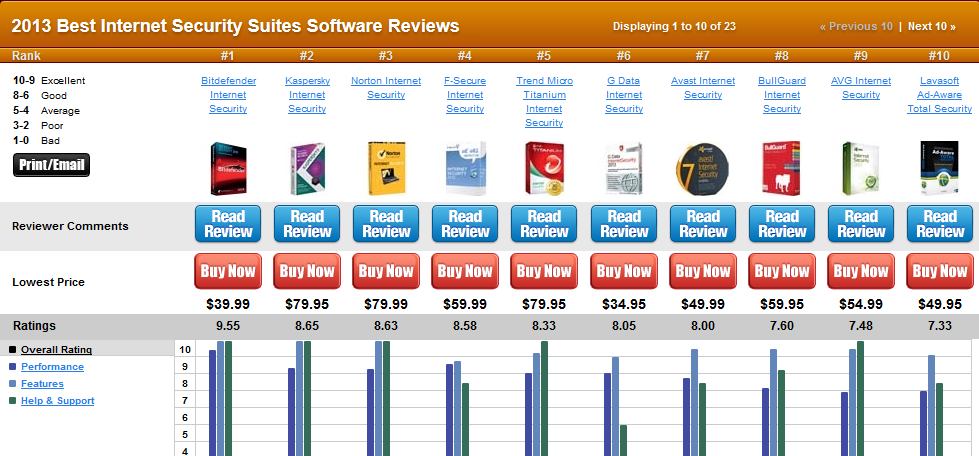Click the F-Secure product box image
The height and width of the screenshot is (456, 979).
pyautogui.click(x=465, y=169)
